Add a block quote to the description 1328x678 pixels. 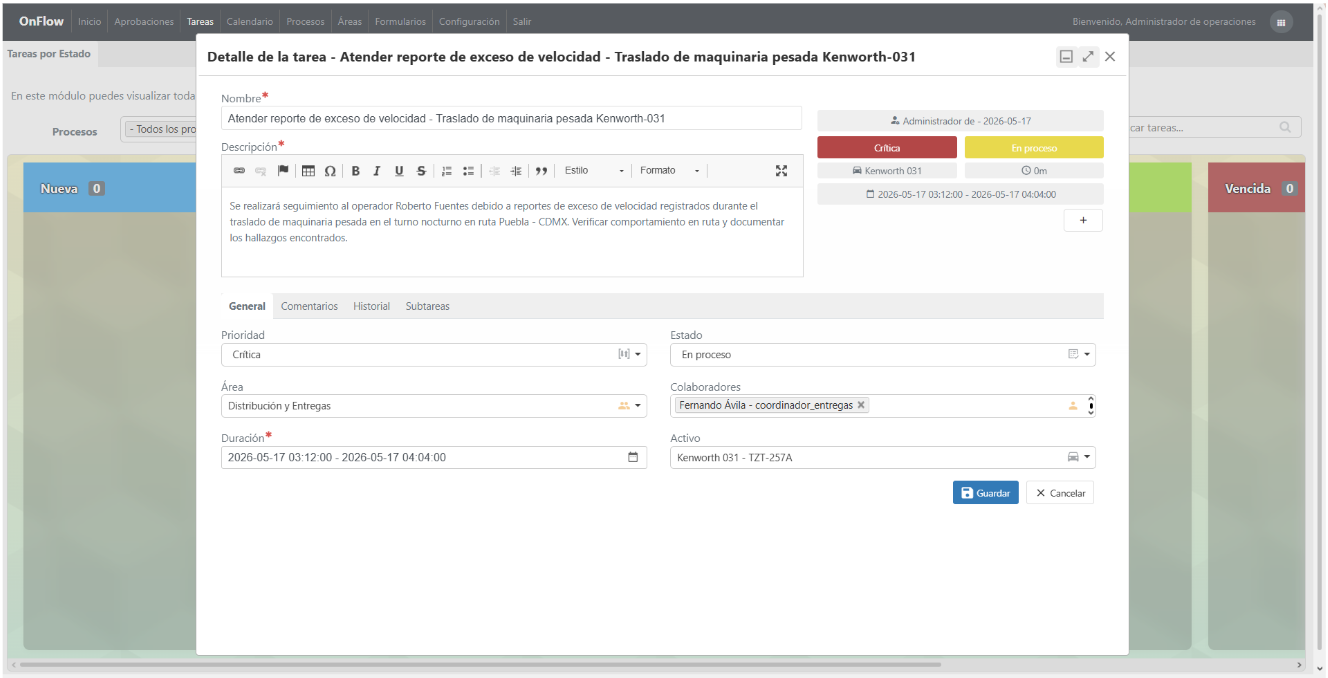pyautogui.click(x=541, y=171)
